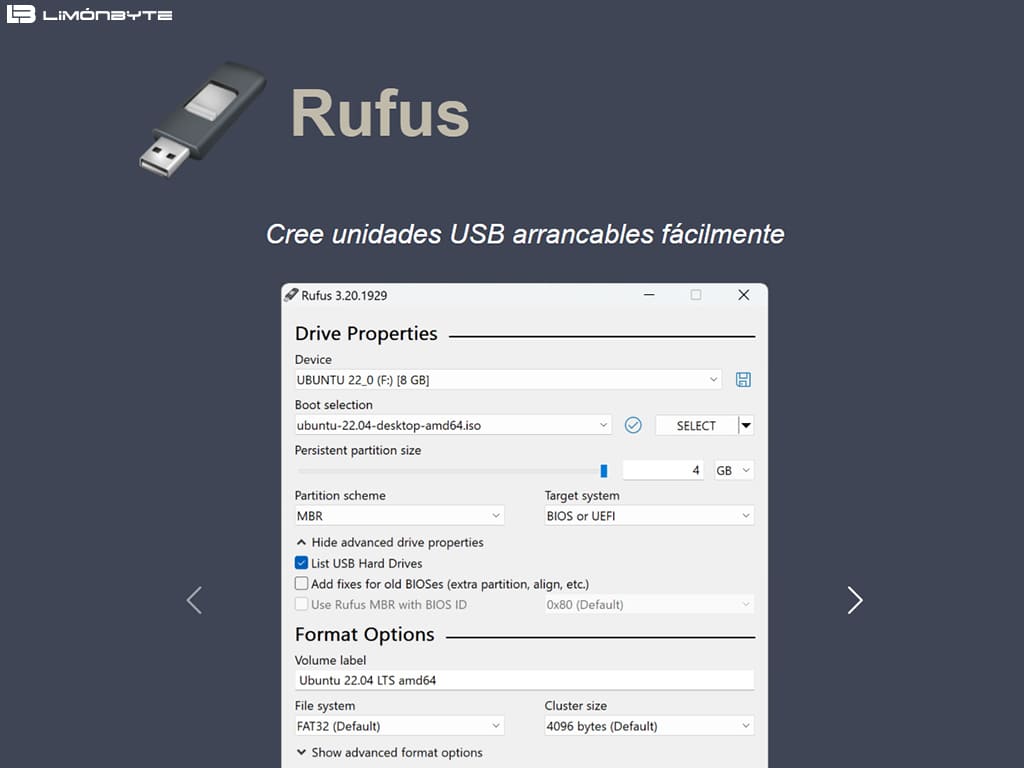Click 'Cree unidades USB arrancables fácilmente' tagline
The image size is (1024, 768).
pyautogui.click(x=525, y=234)
